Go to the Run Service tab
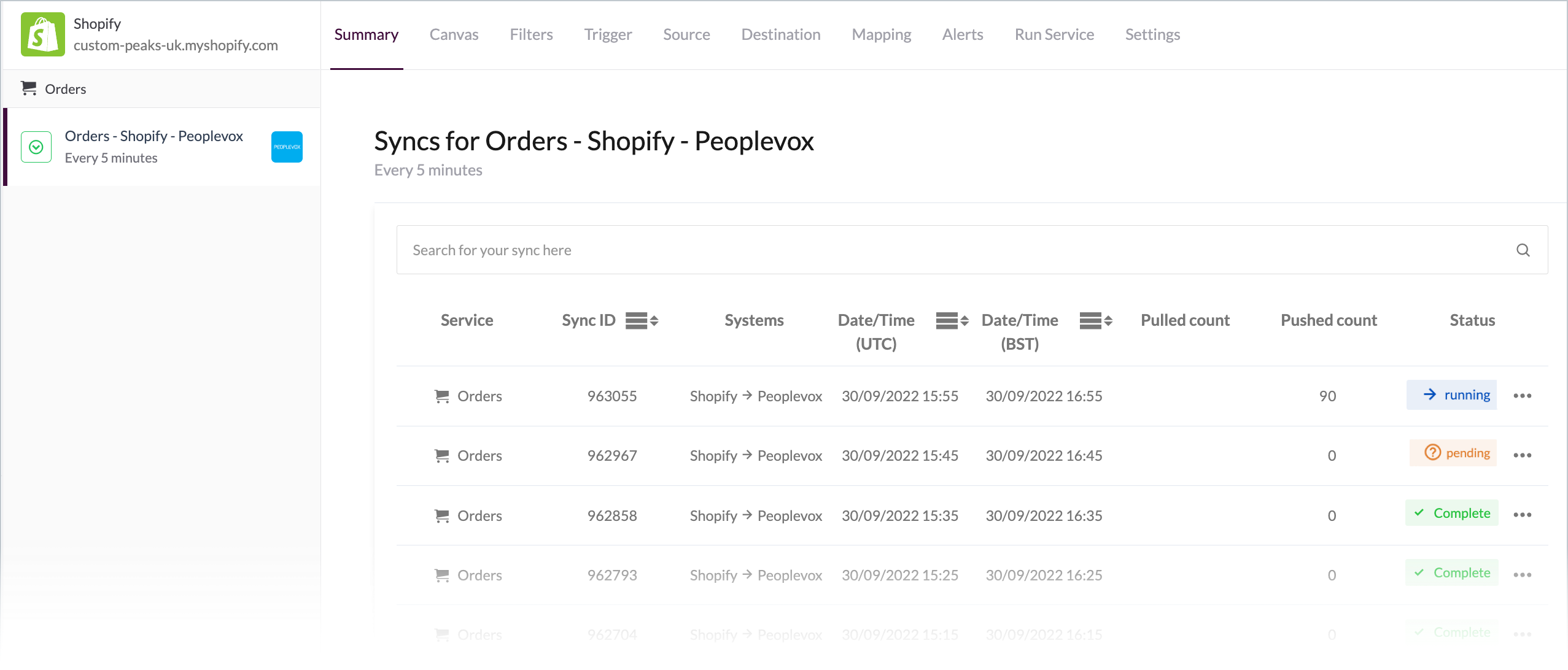Screen dimensions: 1568x670 [x=1054, y=34]
